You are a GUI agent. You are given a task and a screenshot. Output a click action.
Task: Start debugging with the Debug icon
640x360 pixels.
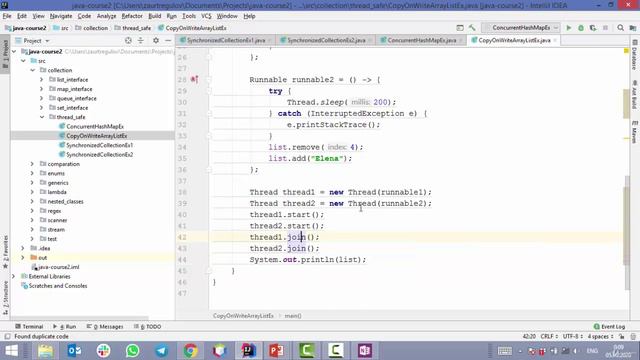coord(581,28)
